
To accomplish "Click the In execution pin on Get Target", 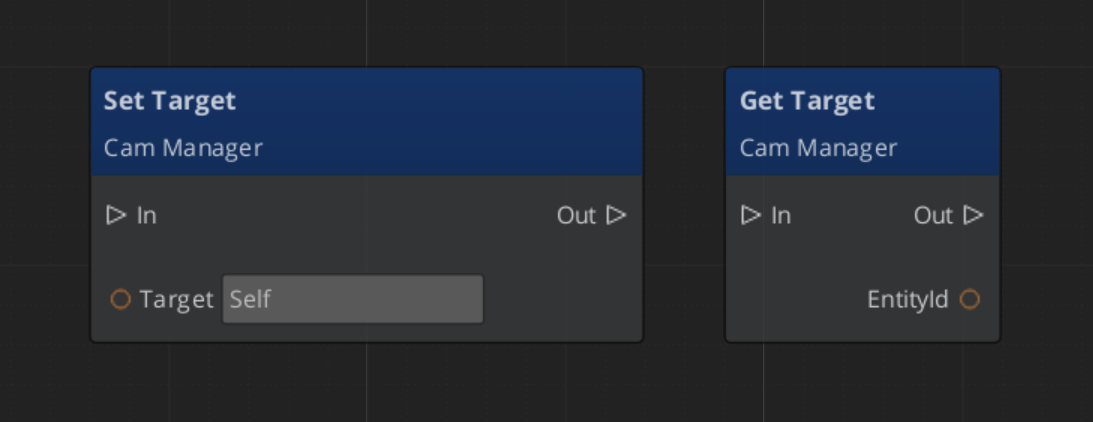I will pyautogui.click(x=751, y=215).
